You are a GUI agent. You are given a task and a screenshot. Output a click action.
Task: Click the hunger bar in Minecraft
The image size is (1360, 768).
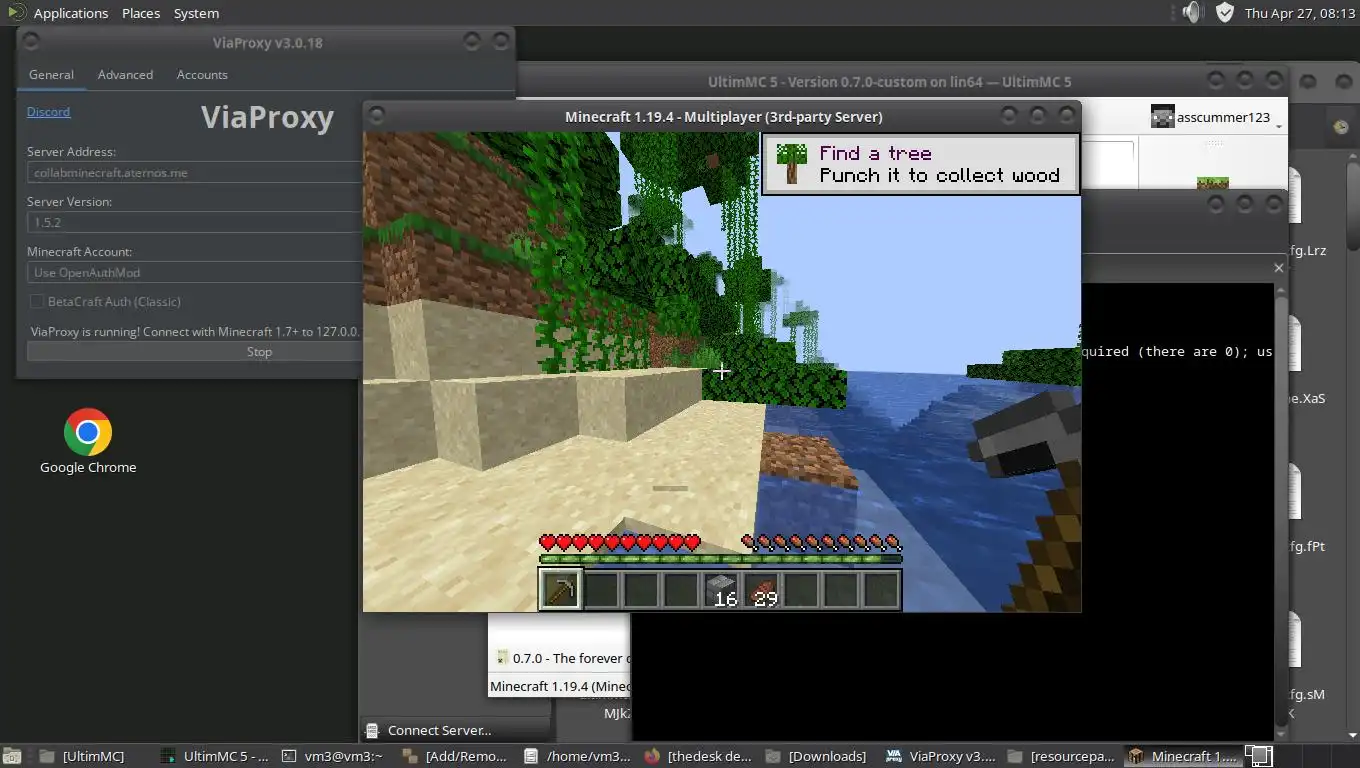tap(822, 543)
